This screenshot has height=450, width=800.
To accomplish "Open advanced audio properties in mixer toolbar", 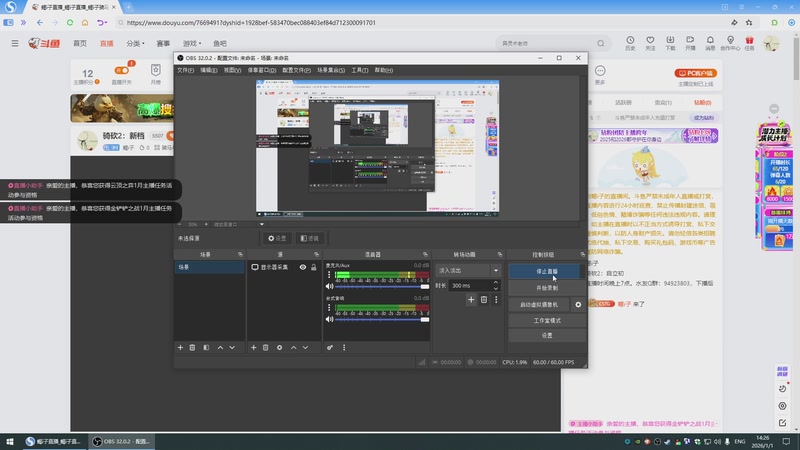I will point(330,347).
